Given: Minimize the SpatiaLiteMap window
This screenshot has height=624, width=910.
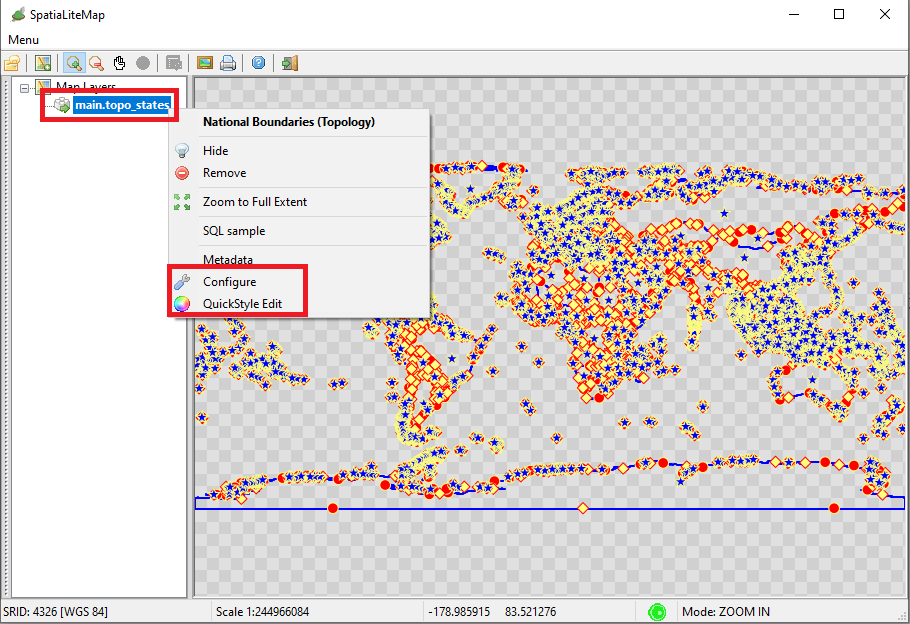Looking at the screenshot, I should click(794, 14).
